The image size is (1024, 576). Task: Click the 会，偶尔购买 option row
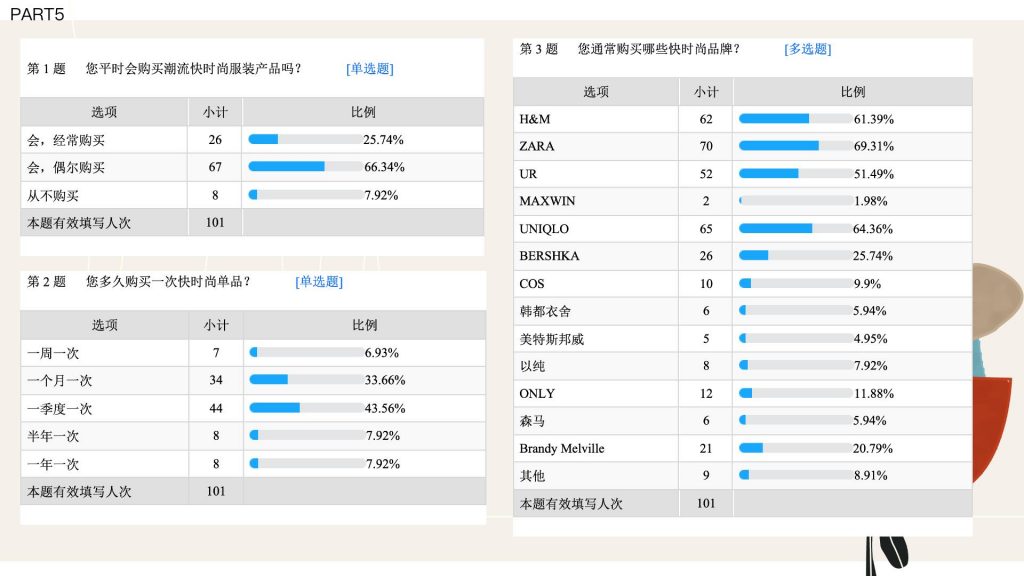[x=252, y=167]
